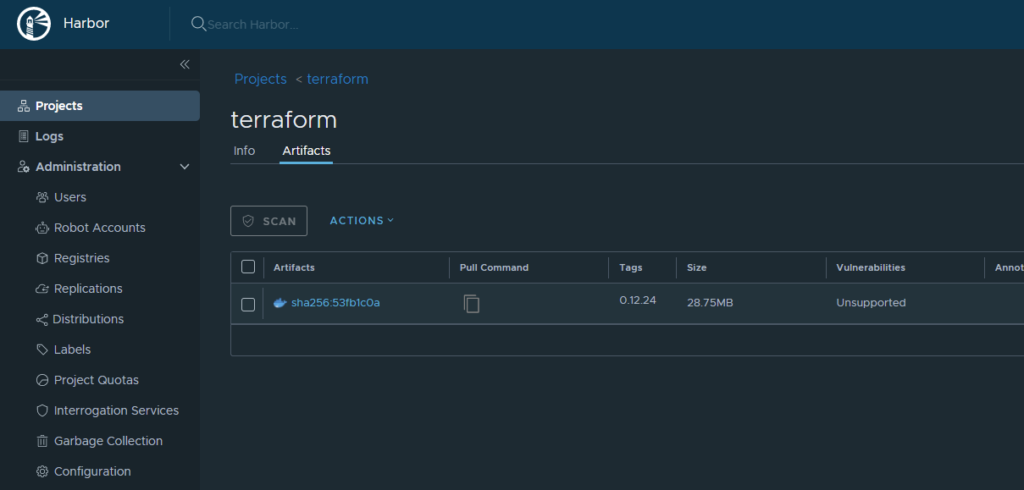Select all artifacts header checkbox
The width and height of the screenshot is (1024, 490).
[x=248, y=267]
